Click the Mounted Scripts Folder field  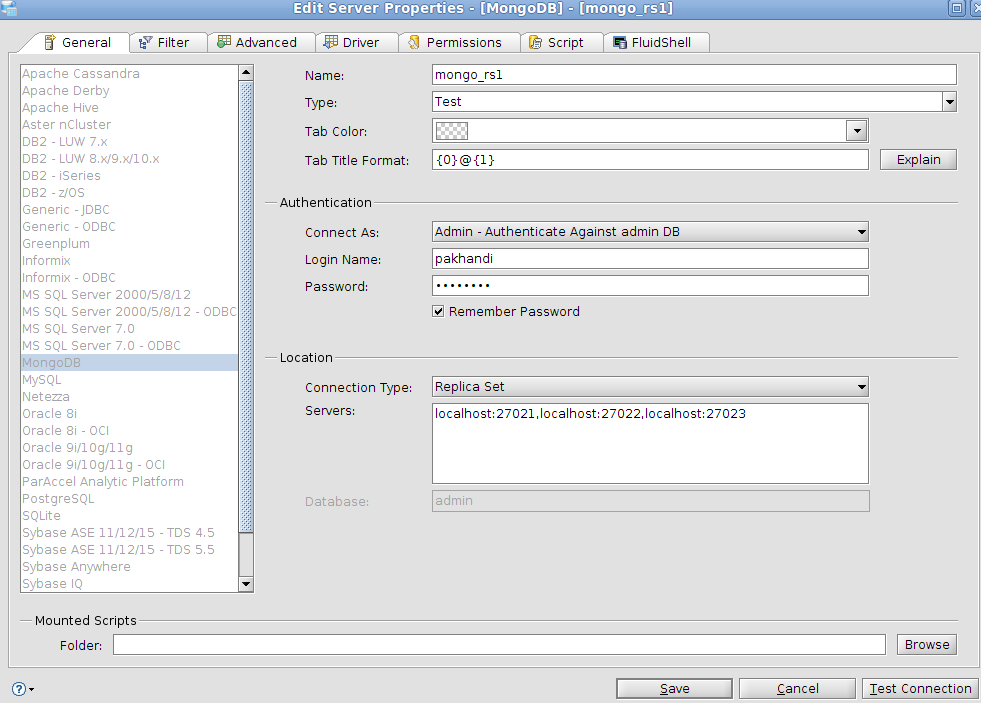point(499,645)
